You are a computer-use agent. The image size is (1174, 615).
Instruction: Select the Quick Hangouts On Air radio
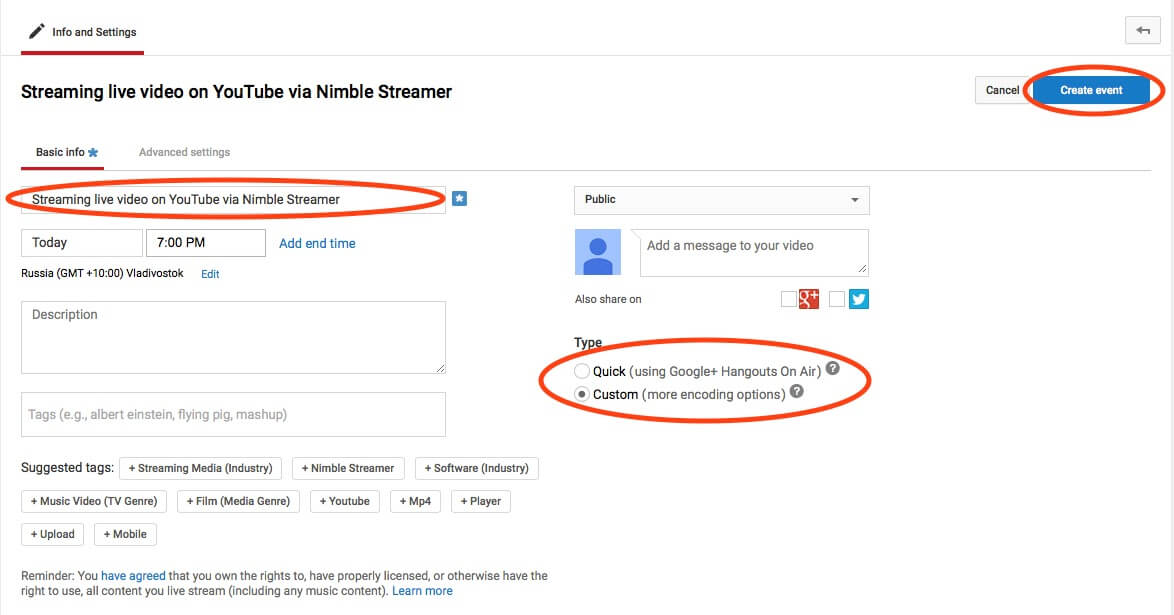tap(582, 371)
